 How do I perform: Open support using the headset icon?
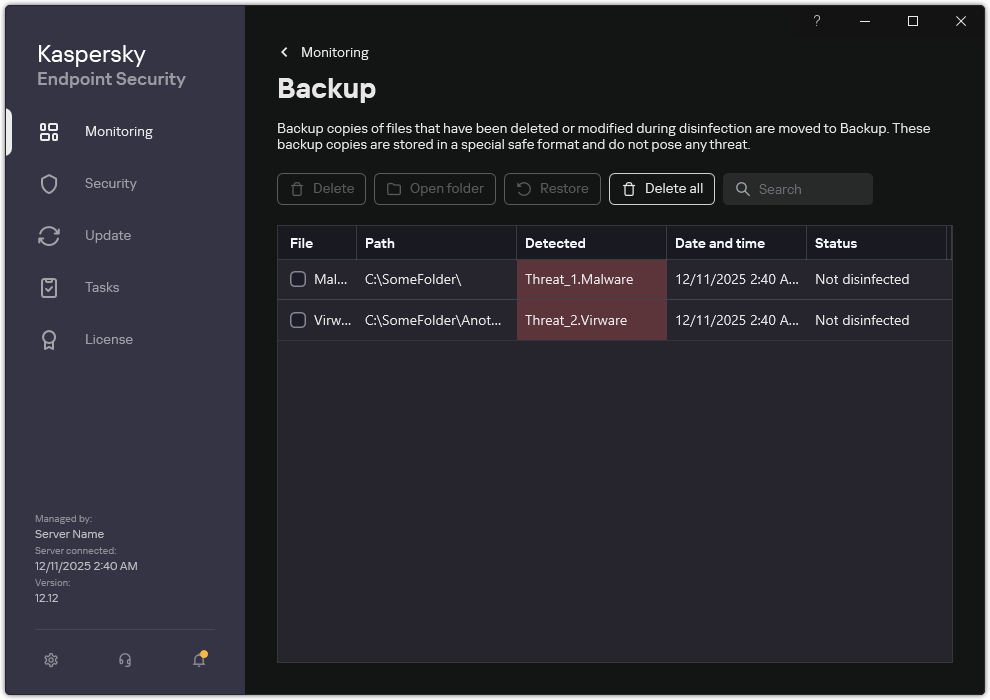[124, 660]
